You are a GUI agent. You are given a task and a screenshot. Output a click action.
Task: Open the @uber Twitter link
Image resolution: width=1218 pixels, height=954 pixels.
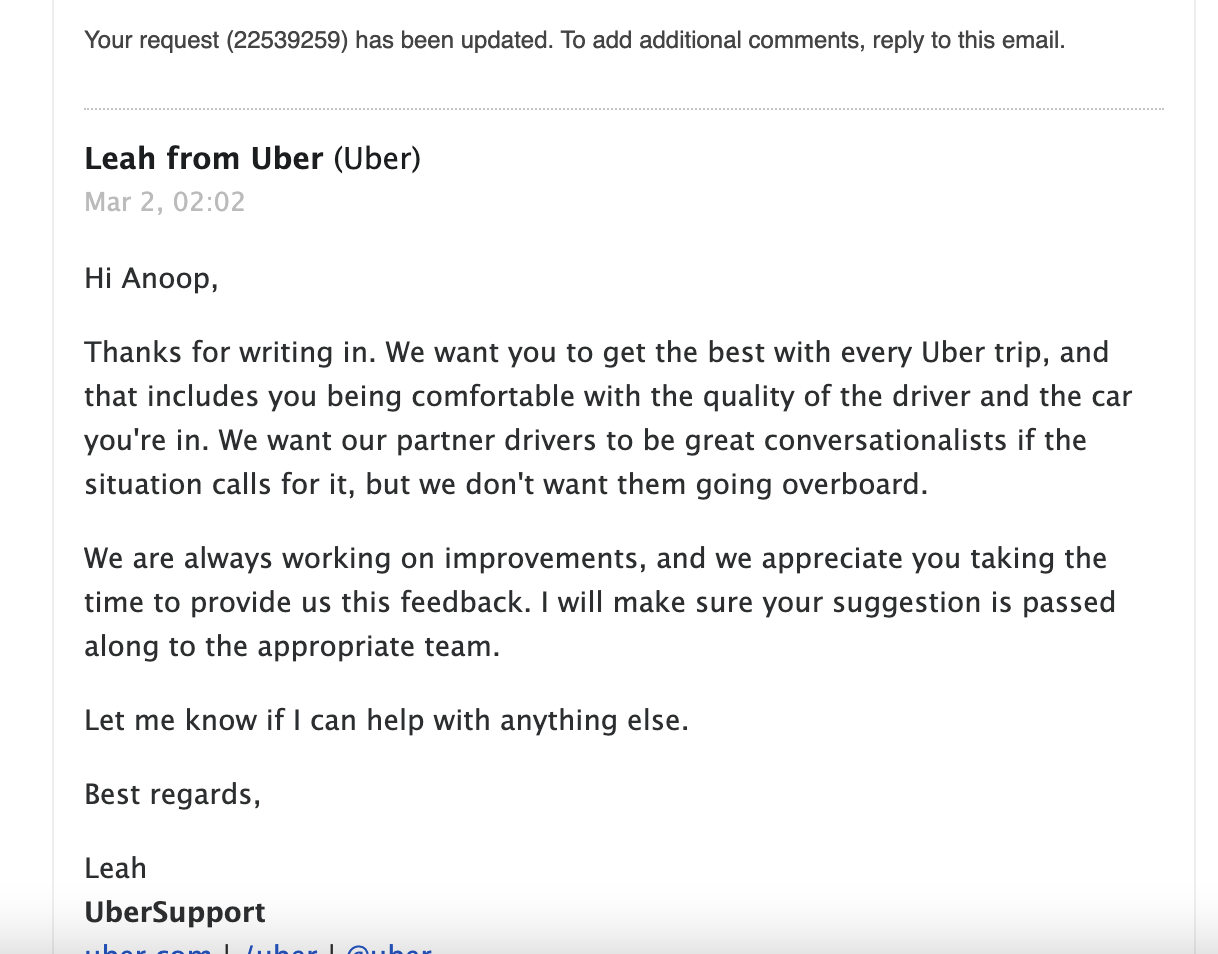(x=389, y=948)
